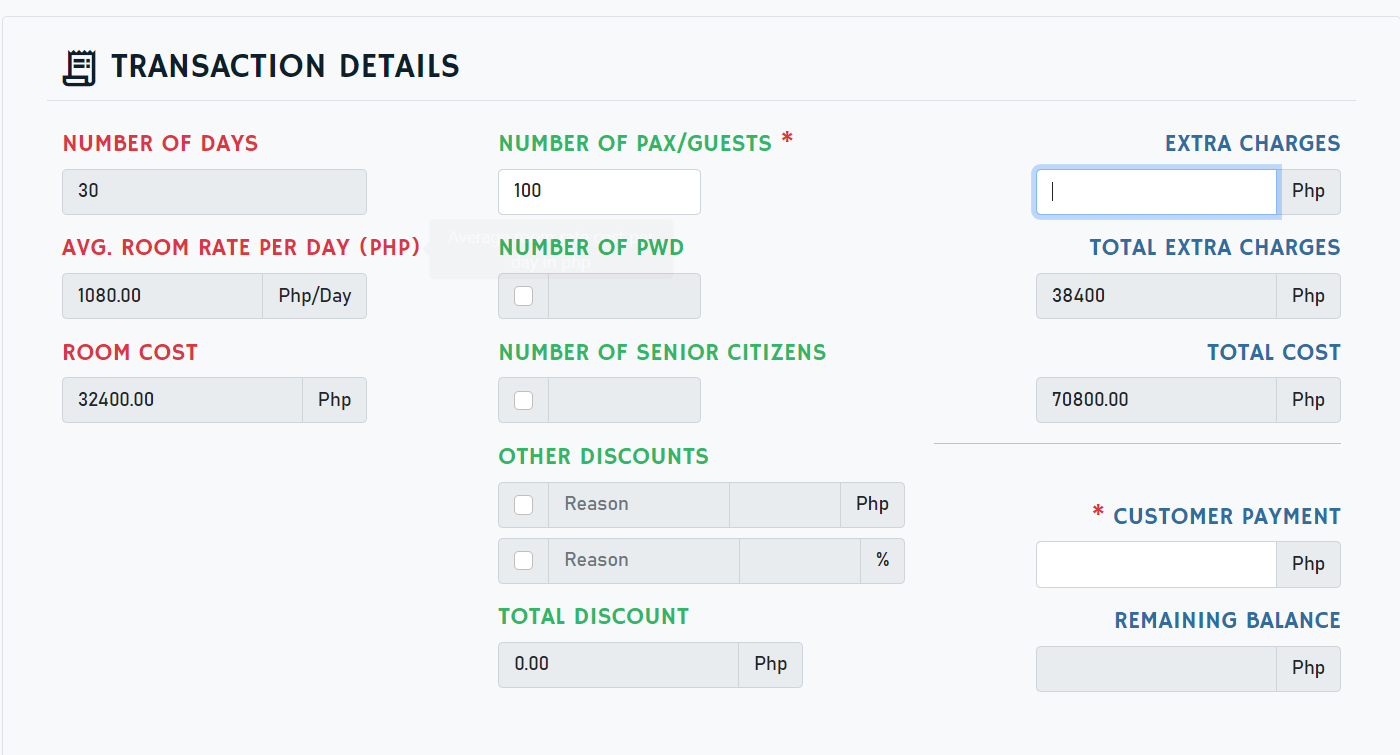Screen dimensions: 1400x755
Task: Click the Reason field for Php discount
Action: 638,505
